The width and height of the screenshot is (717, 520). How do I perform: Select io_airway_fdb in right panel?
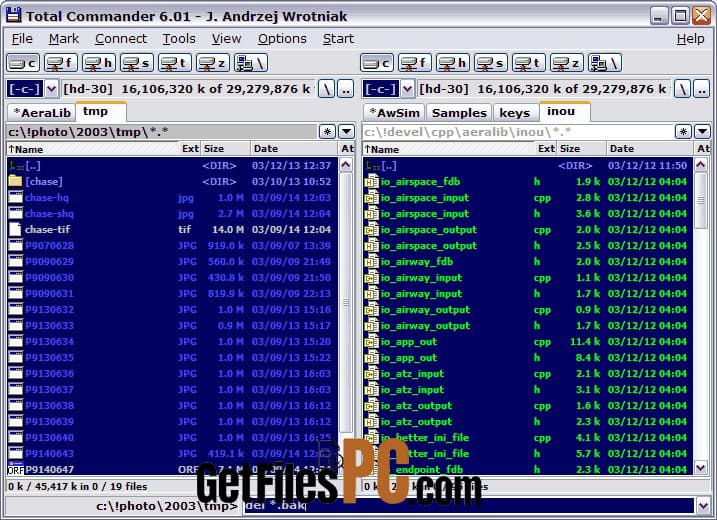528,262
